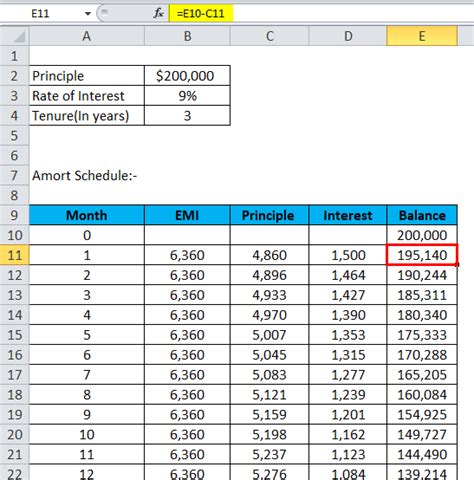Screen dimensions: 474x480
Task: Select row 1 header
Action: (x=14, y=56)
